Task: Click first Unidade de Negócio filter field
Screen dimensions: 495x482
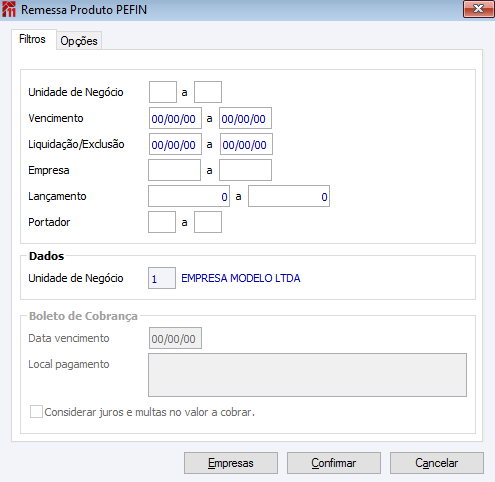Action: point(163,92)
